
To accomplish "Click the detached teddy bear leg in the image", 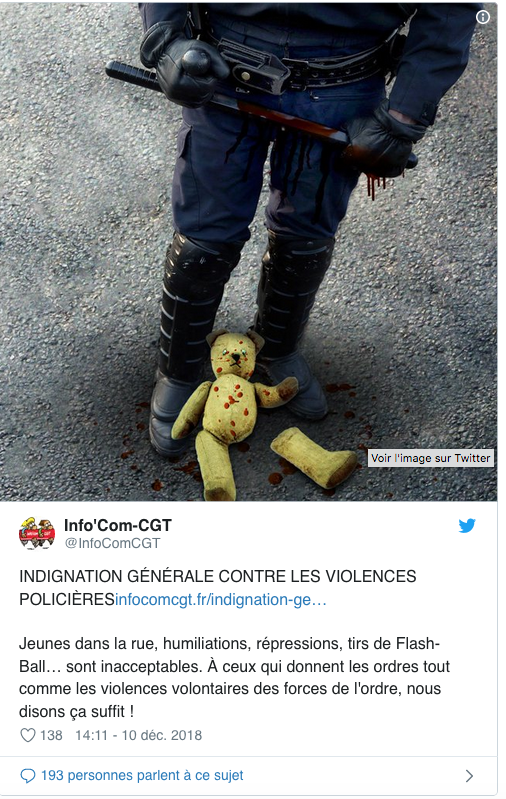I will pyautogui.click(x=313, y=458).
